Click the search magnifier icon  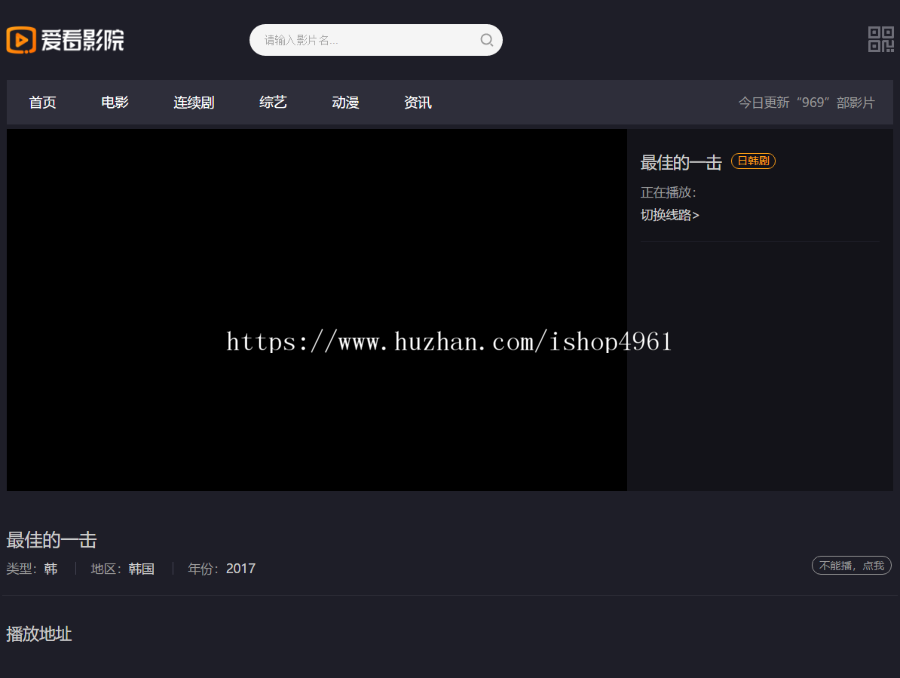coord(486,40)
